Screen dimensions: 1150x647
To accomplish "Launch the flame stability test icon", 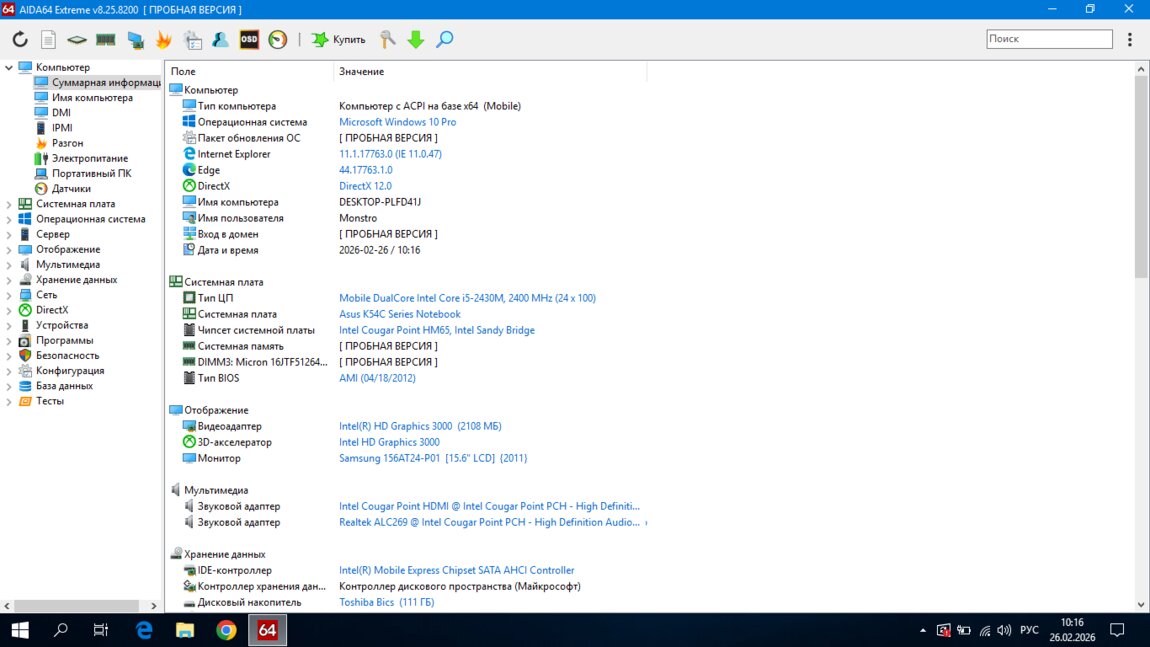I will (x=164, y=40).
